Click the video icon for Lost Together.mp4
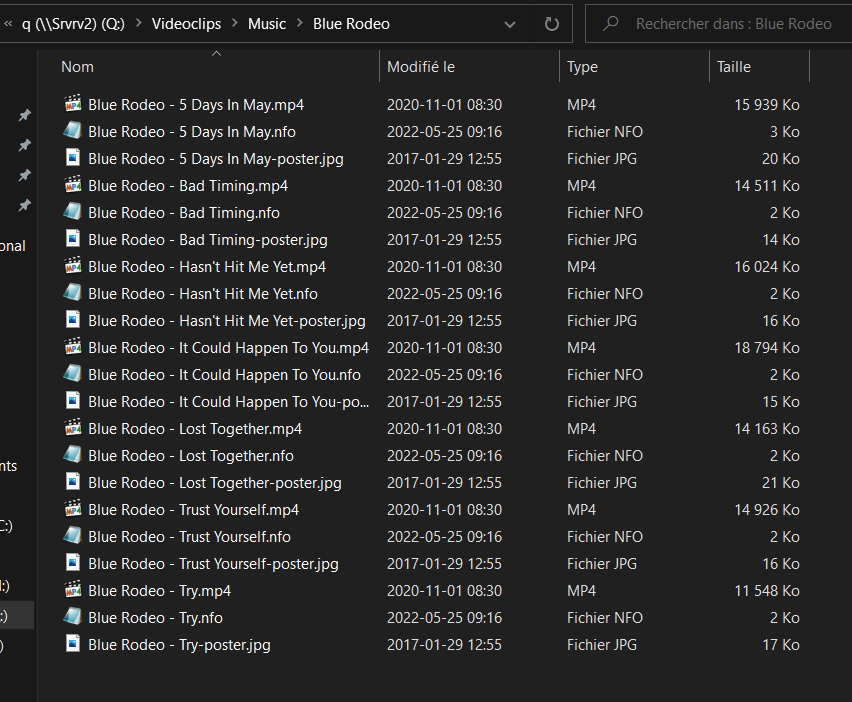The height and width of the screenshot is (702, 852). (x=72, y=428)
